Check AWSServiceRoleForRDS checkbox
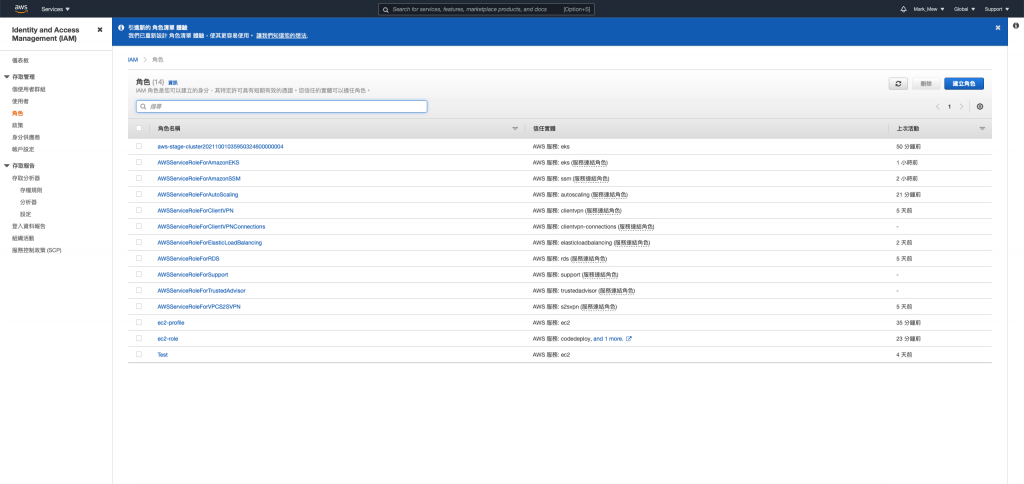This screenshot has height=484, width=1024. (x=138, y=258)
